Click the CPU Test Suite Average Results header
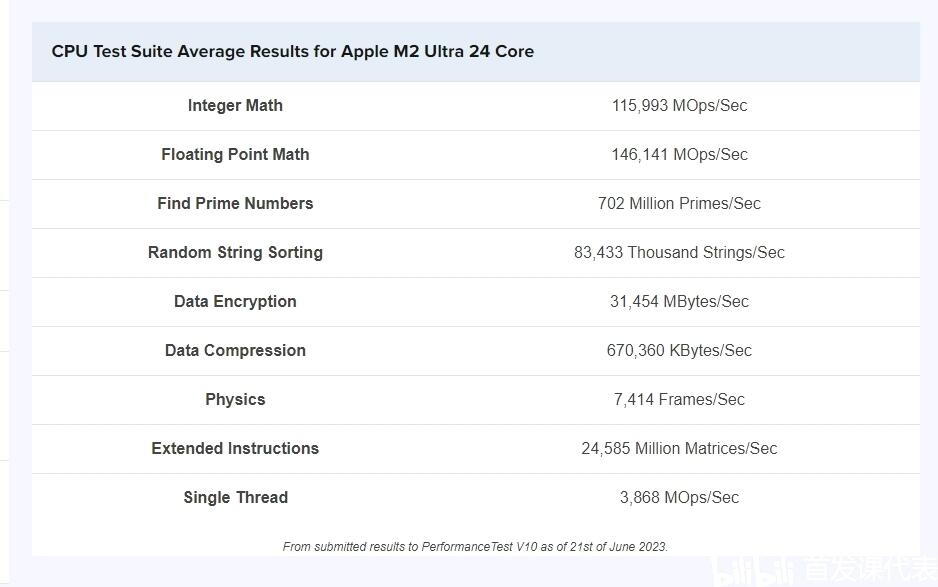 click(292, 51)
